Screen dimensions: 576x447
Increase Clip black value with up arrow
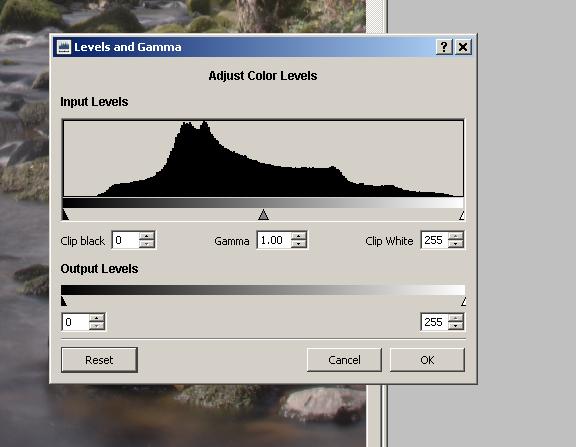[x=147, y=236]
